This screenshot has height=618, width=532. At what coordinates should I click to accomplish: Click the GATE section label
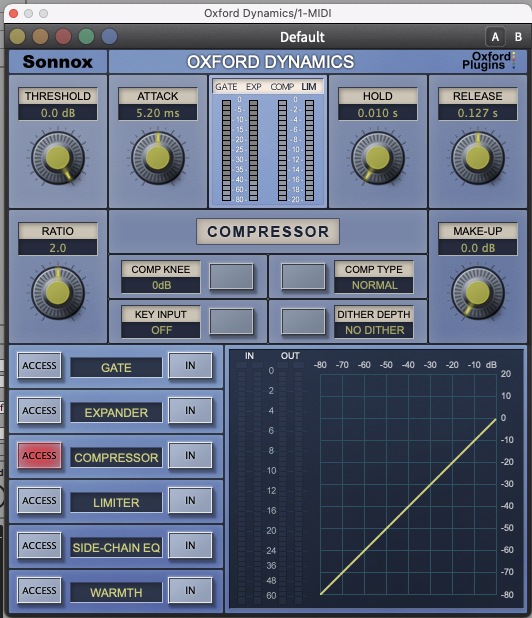[116, 367]
